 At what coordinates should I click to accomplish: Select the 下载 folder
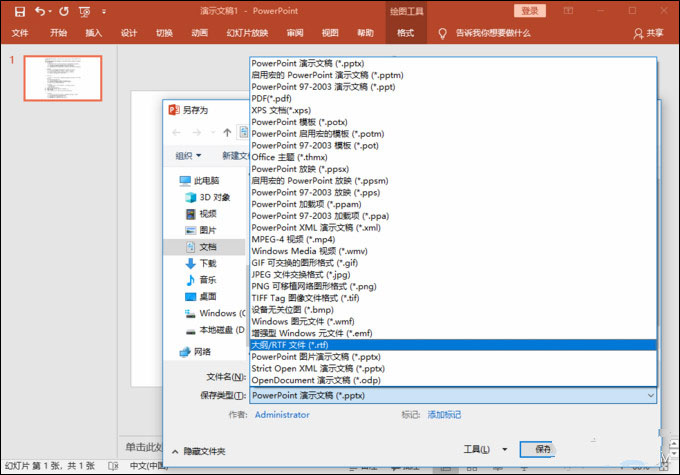click(x=201, y=263)
